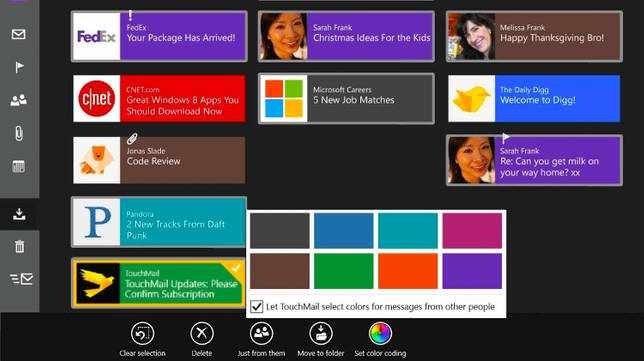Open Happy Thanksgiving Bro message

click(534, 37)
